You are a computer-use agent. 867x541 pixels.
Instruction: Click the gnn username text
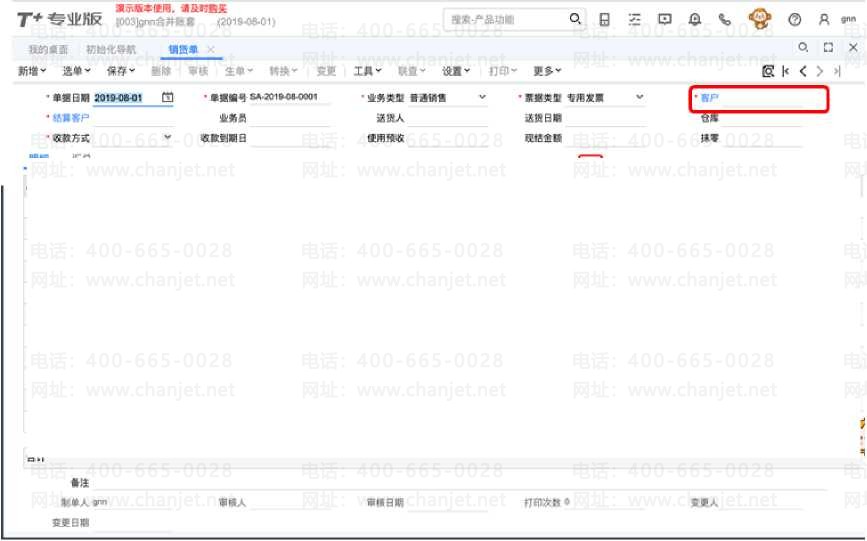(x=848, y=19)
